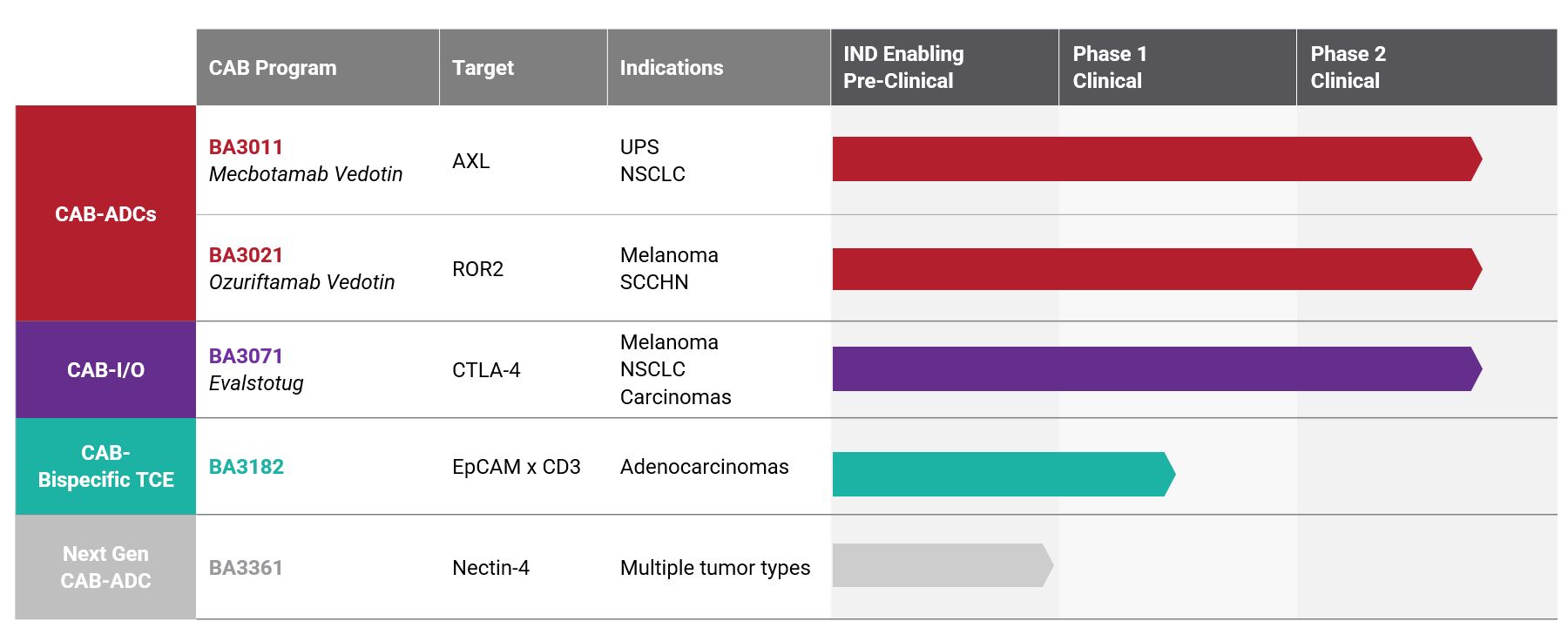Click the BA3011 program name
Viewport: 1568px width, 628px height.
246,147
